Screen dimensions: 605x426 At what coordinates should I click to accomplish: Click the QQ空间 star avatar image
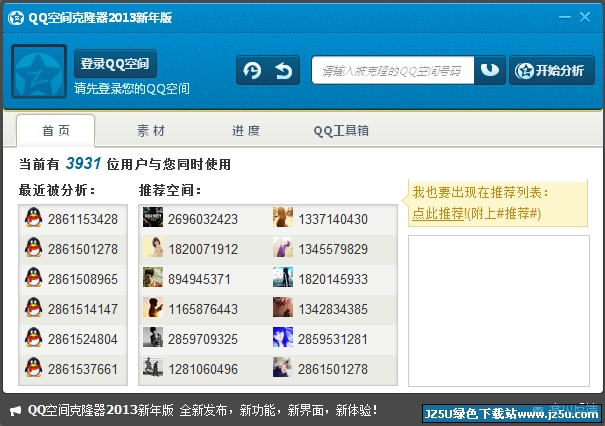tap(39, 71)
